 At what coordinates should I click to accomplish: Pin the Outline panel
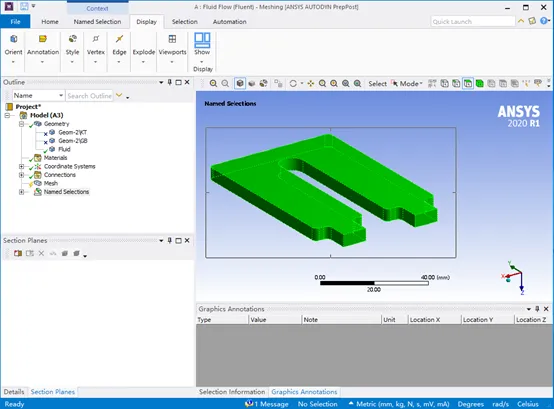170,82
